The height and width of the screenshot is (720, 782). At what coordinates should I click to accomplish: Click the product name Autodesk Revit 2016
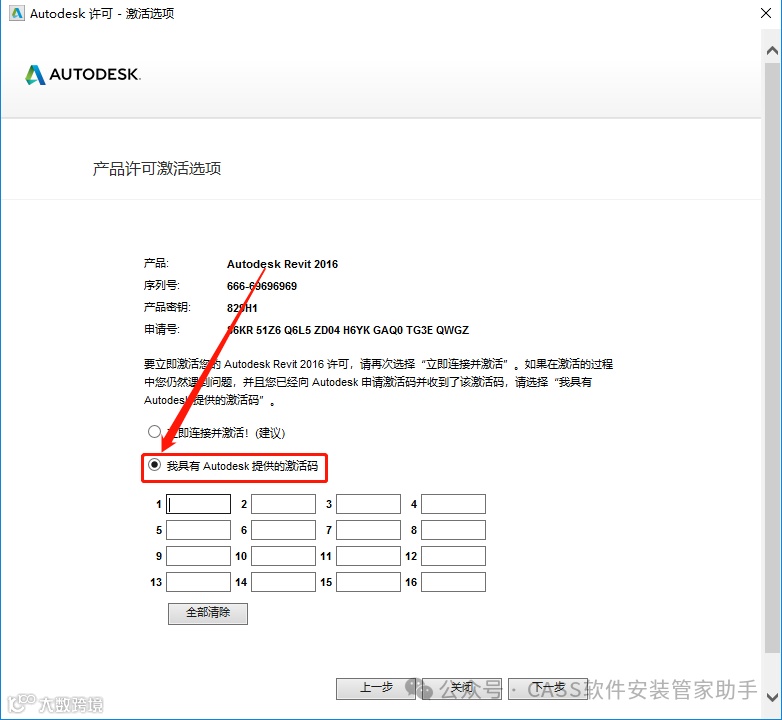pos(282,264)
